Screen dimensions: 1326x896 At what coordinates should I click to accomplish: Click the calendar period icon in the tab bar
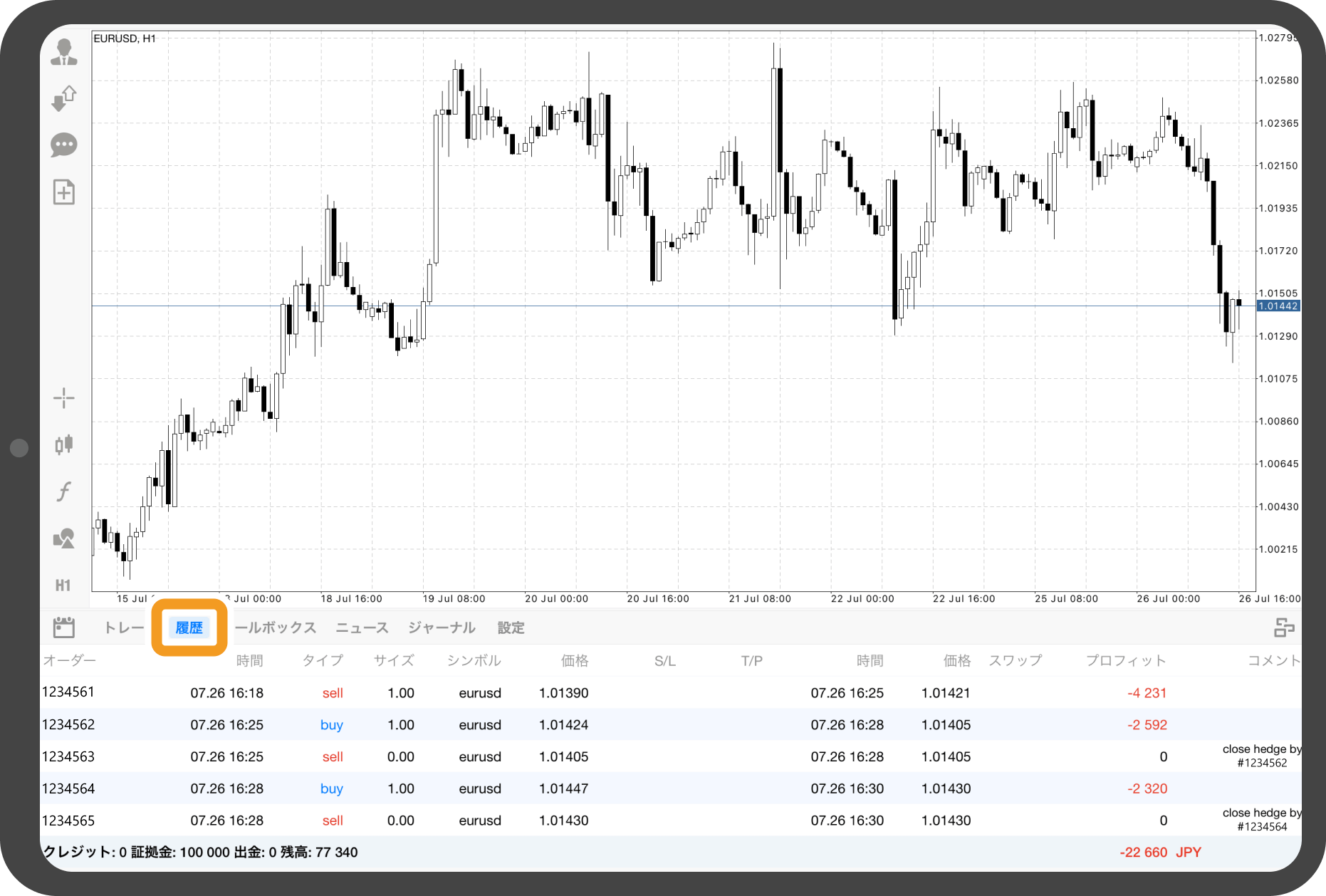tap(64, 627)
